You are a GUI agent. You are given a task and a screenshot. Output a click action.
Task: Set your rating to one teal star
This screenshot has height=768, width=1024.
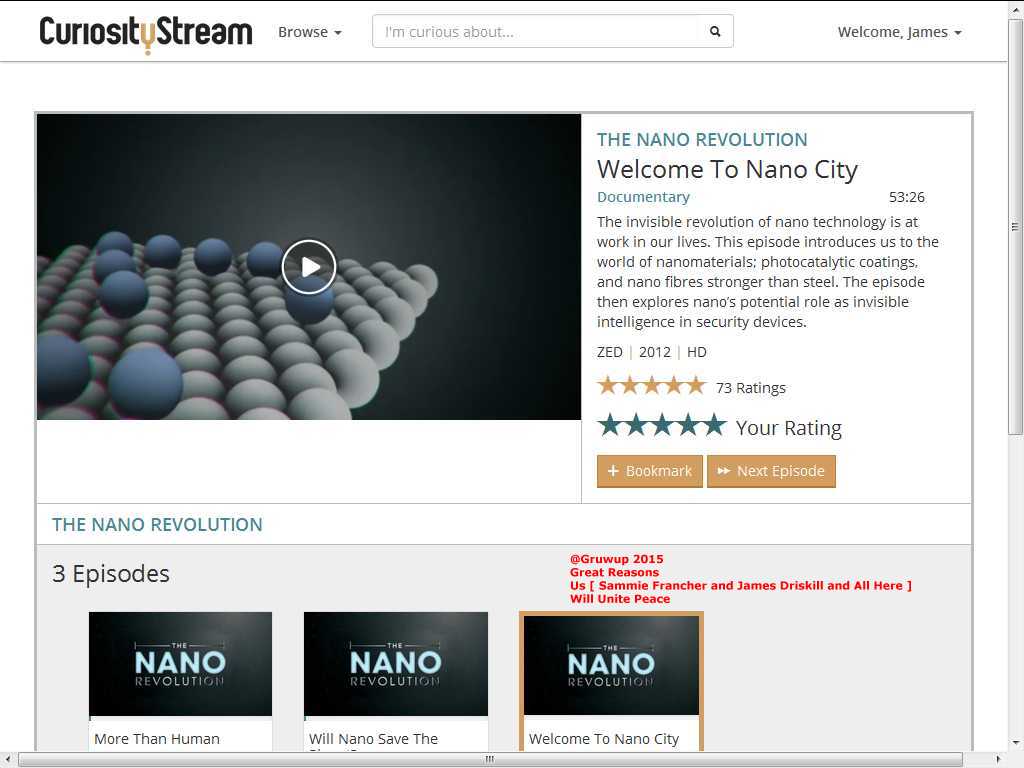pos(610,425)
